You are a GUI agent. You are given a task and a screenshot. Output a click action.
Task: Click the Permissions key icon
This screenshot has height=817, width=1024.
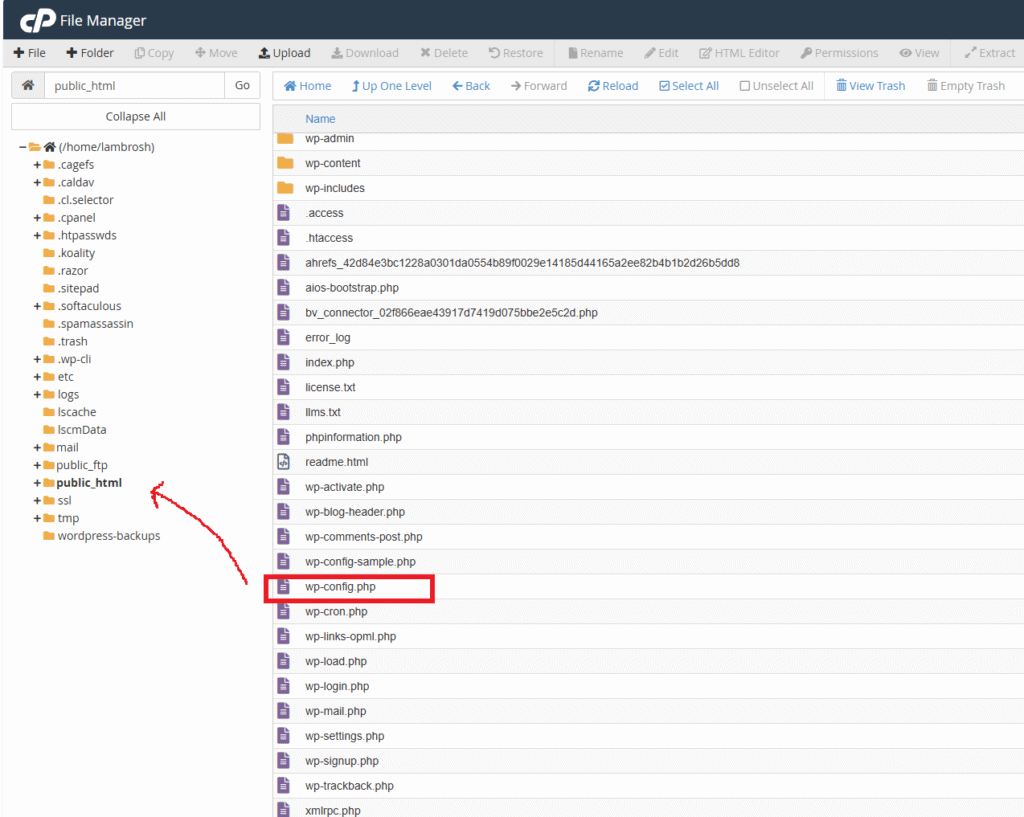806,53
